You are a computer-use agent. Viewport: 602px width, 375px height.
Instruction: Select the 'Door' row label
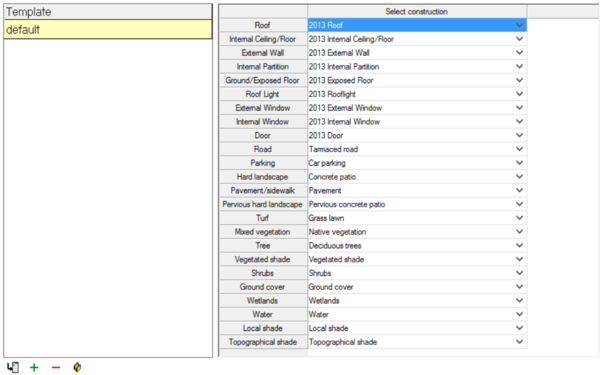click(x=263, y=135)
